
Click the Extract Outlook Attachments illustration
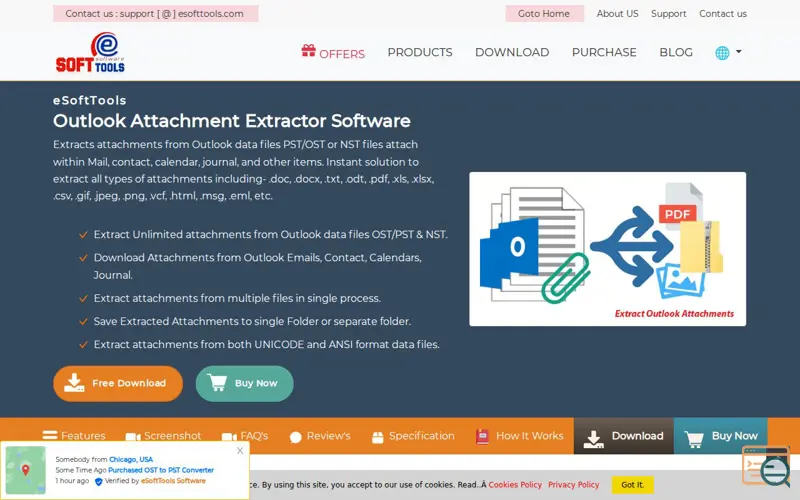[608, 249]
